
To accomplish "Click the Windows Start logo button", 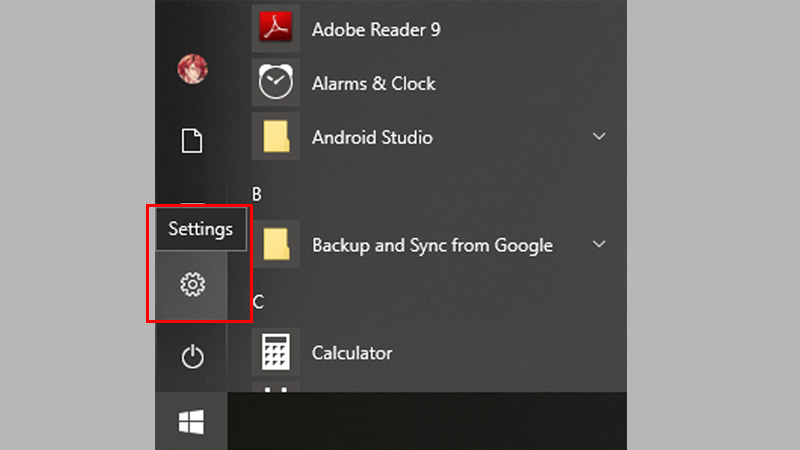I will [x=191, y=422].
